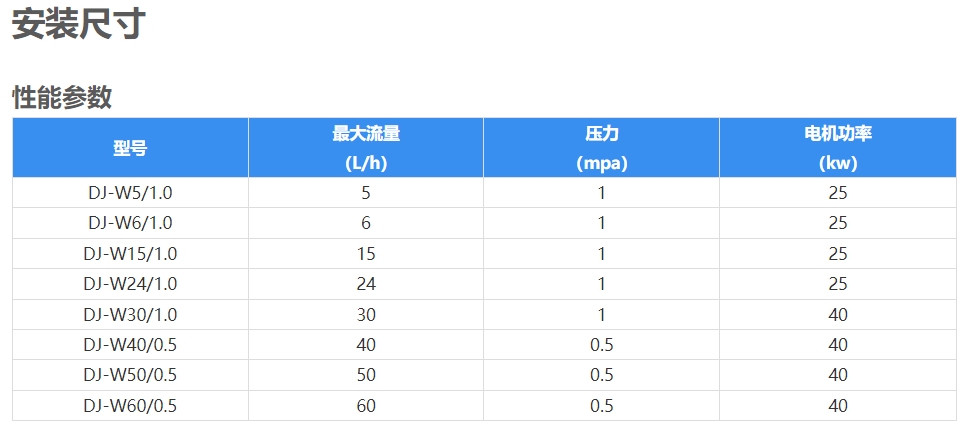Click max flow value 15
Viewport: 963px width, 434px height.
point(366,254)
